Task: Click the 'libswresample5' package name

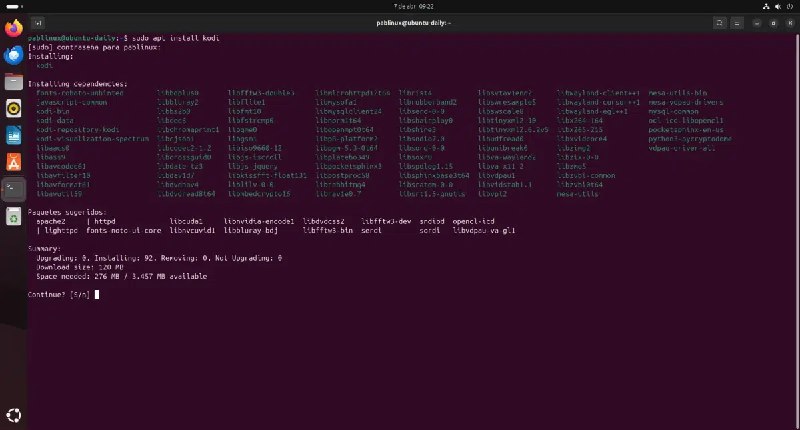Action: coord(507,102)
